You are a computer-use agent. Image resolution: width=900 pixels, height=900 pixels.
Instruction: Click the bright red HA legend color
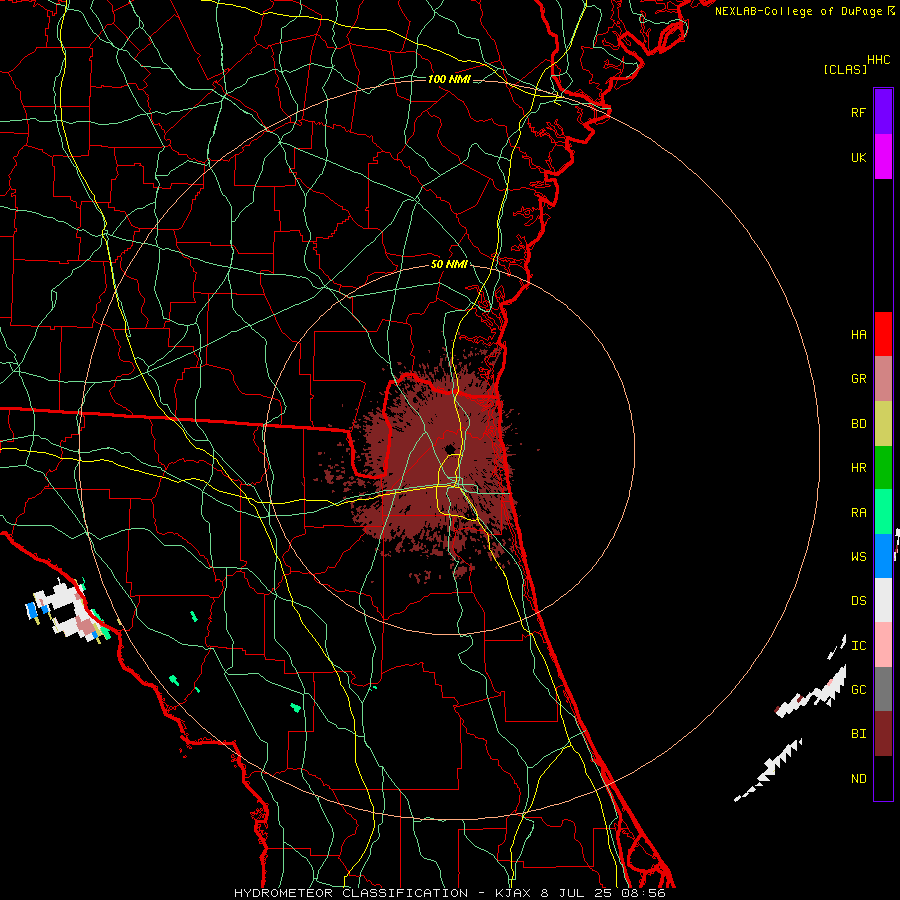pos(883,334)
